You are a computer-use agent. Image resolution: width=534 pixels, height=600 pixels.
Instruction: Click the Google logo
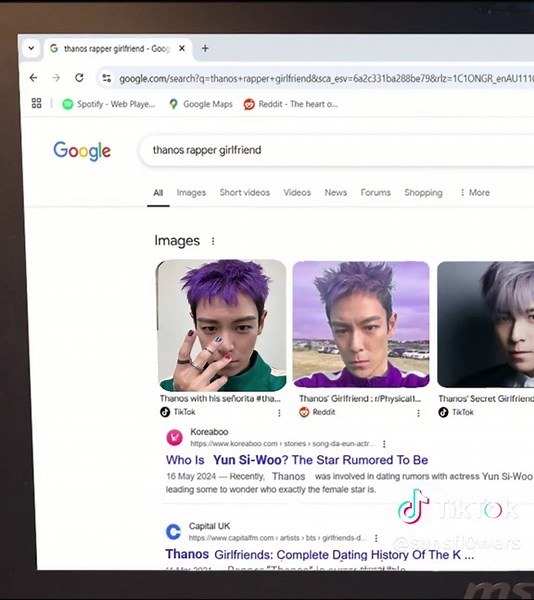click(82, 151)
